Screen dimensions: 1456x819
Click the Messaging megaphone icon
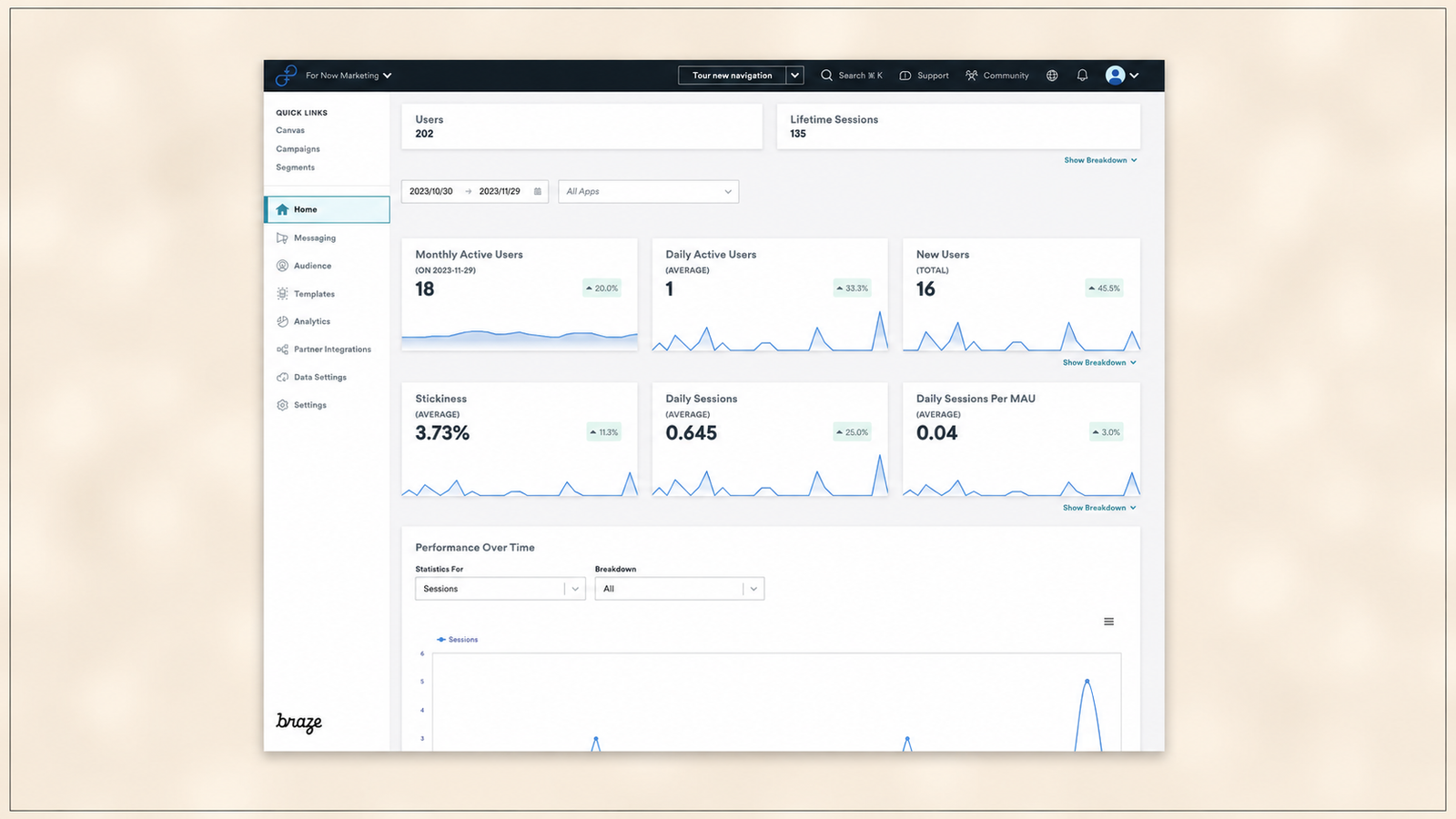pos(282,238)
